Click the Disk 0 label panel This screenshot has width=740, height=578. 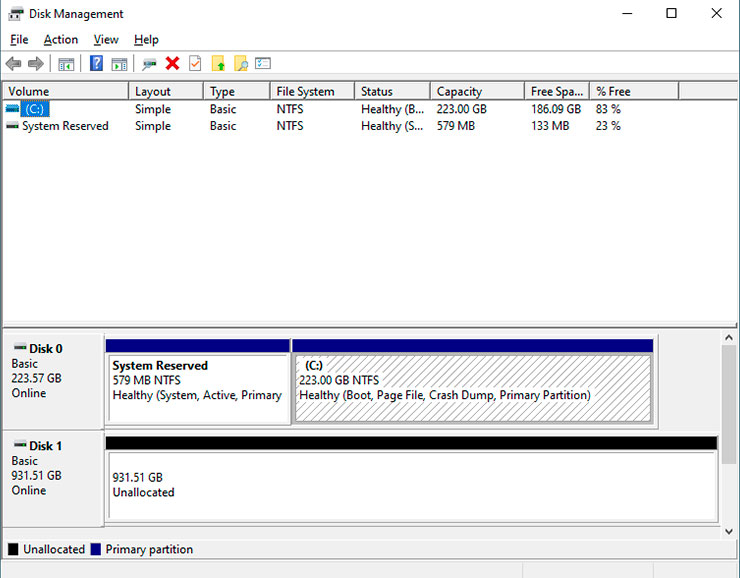pyautogui.click(x=53, y=381)
